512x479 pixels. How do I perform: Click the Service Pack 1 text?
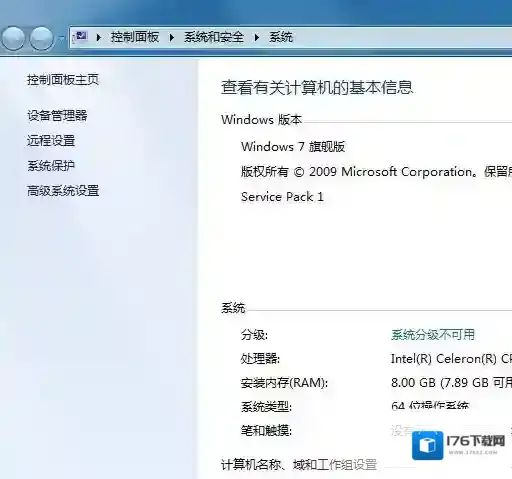[282, 197]
